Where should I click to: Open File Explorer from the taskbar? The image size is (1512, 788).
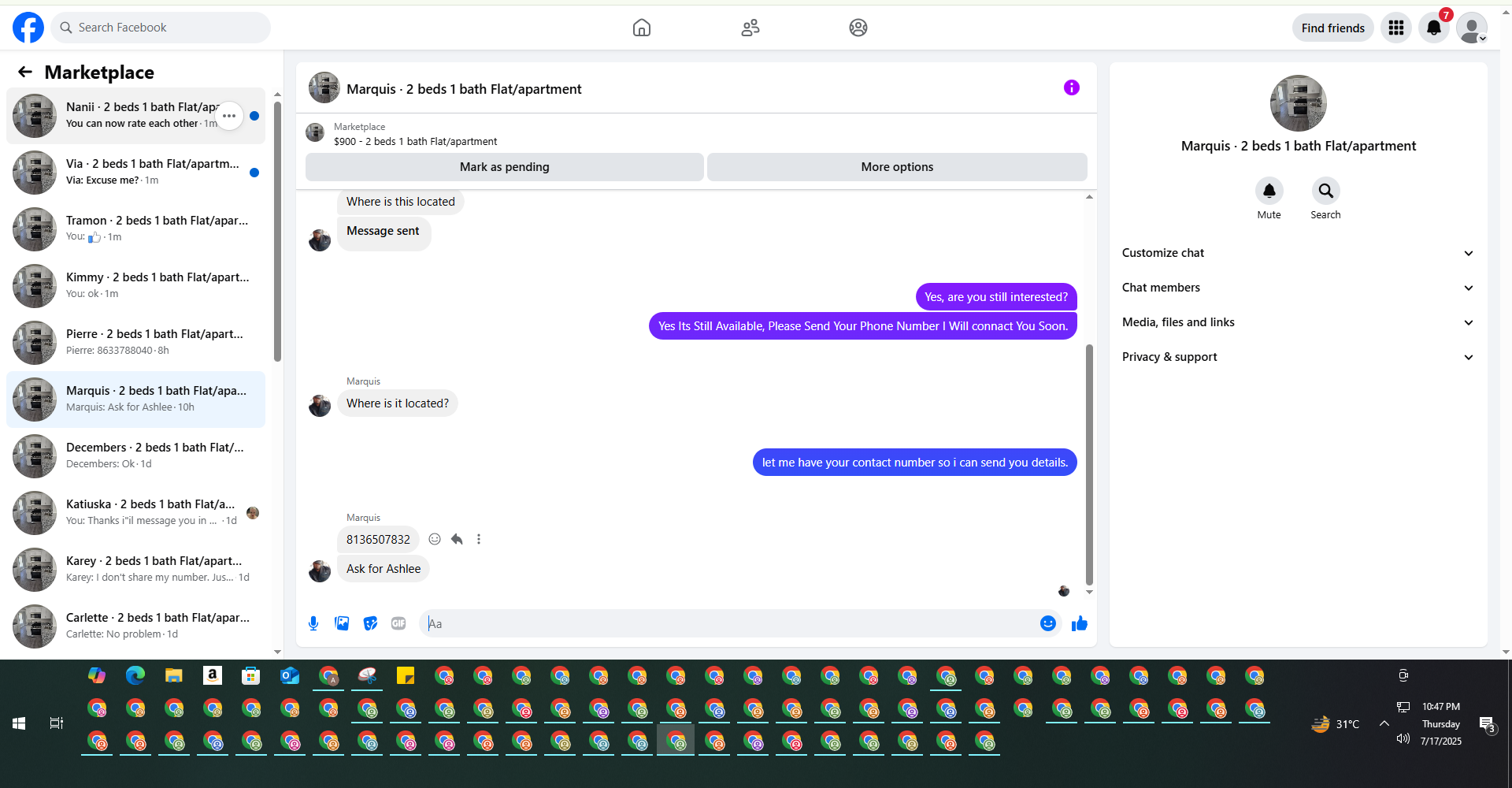tap(174, 675)
